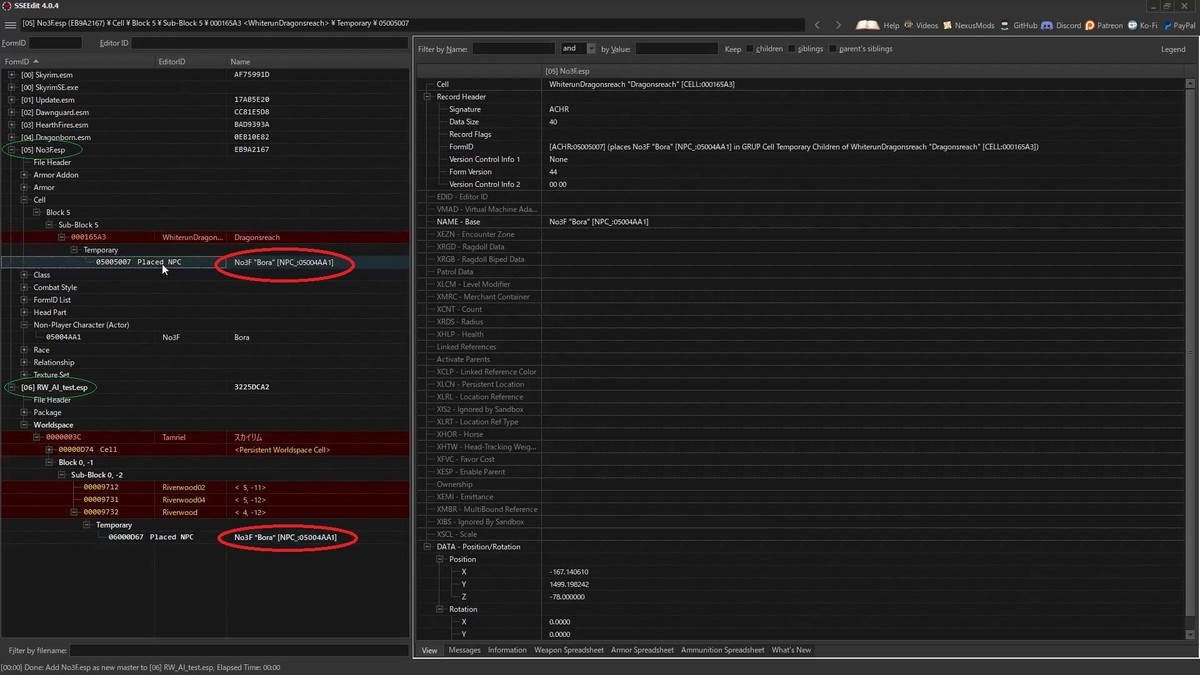Select the 05005007 Placed NPC record

(x=204, y=262)
